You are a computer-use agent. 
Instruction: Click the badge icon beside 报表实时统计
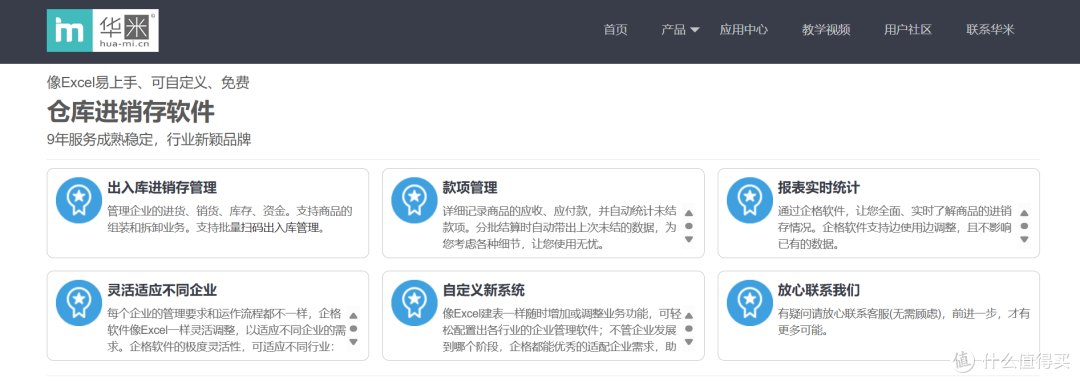[x=750, y=200]
